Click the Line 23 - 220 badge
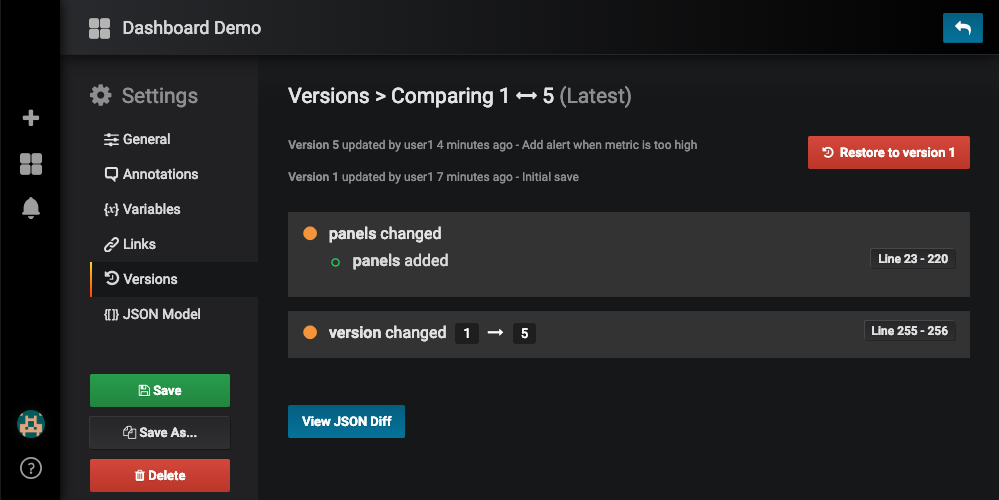The width and height of the screenshot is (999, 500). point(913,259)
